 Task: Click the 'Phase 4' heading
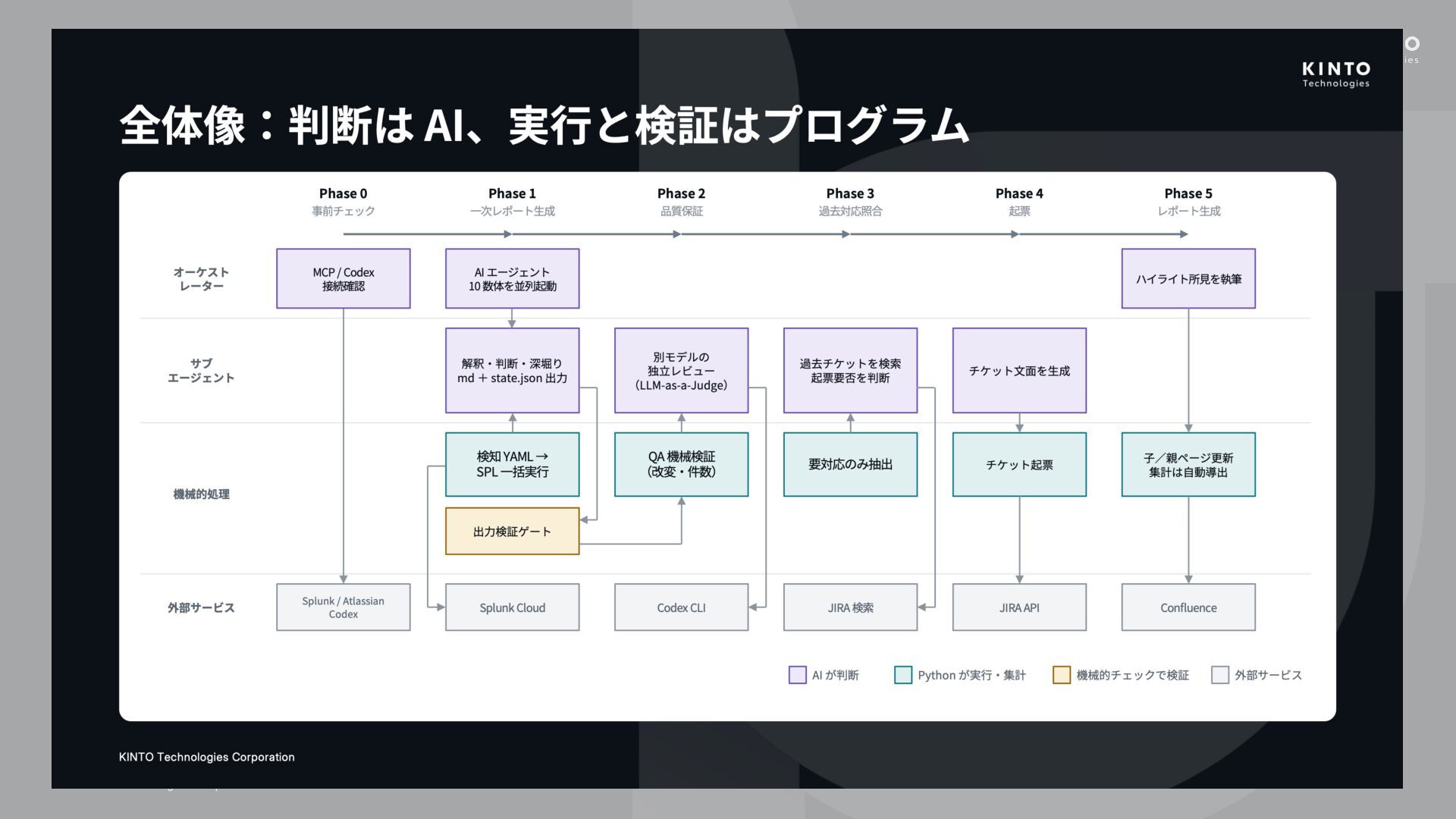1019,193
